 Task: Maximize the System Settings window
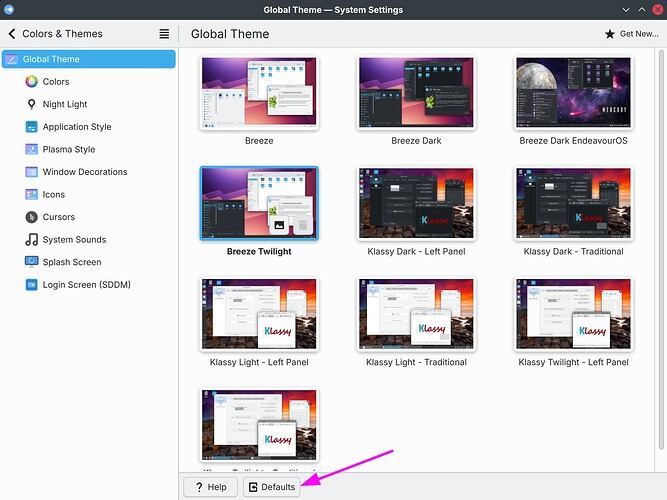(641, 9)
